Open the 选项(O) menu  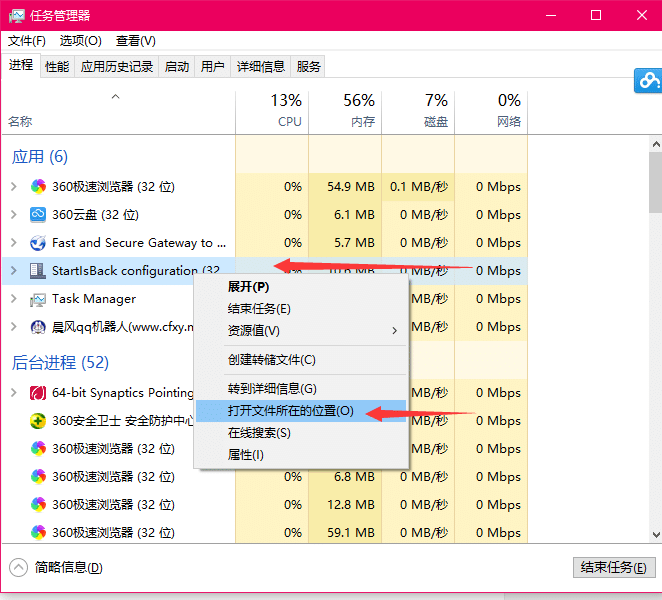pyautogui.click(x=81, y=41)
